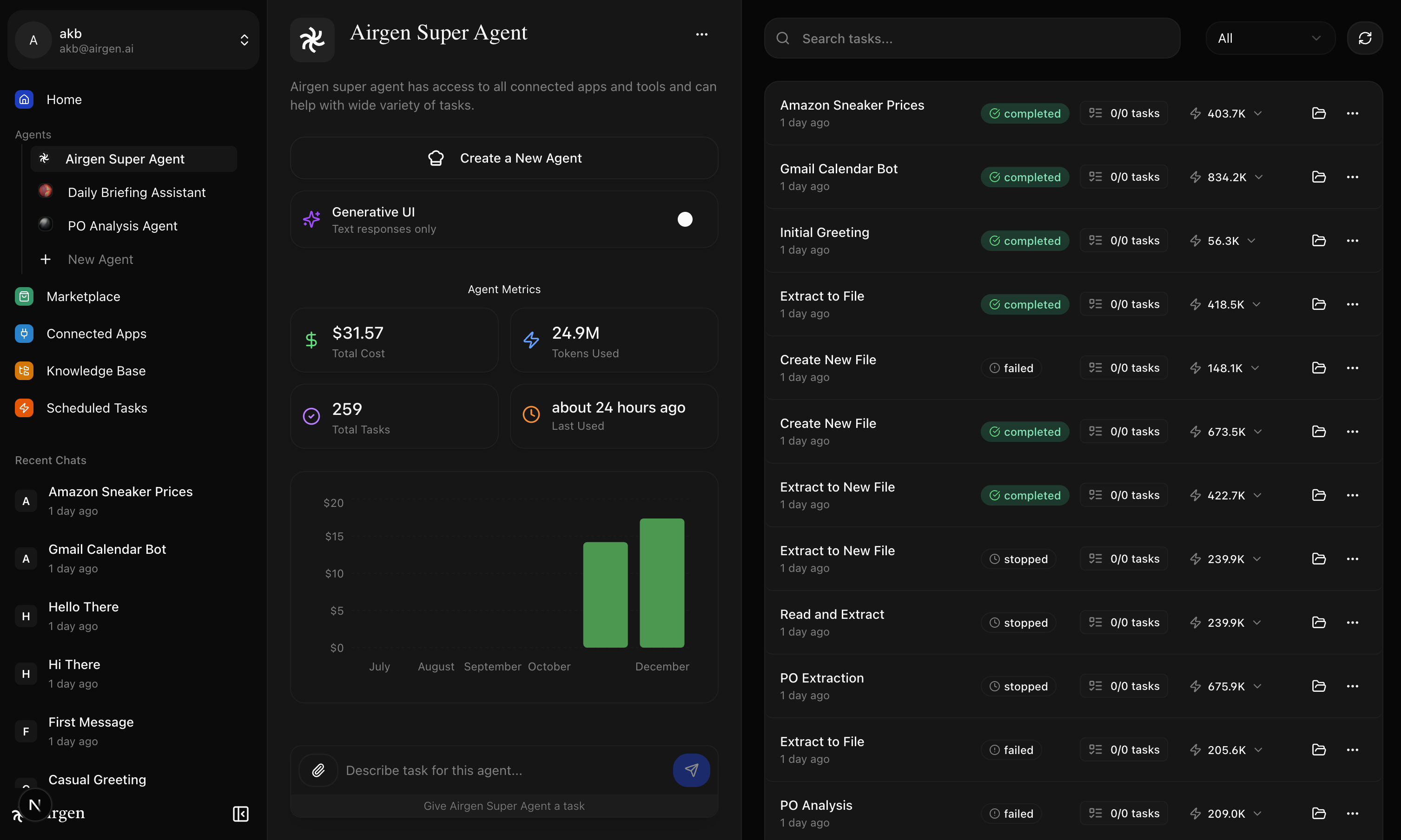Viewport: 1401px width, 840px height.
Task: Open Scheduled Tasks
Action: (x=96, y=407)
